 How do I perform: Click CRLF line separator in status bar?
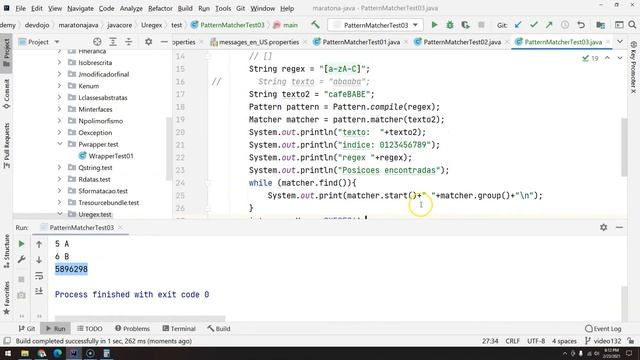(x=512, y=341)
